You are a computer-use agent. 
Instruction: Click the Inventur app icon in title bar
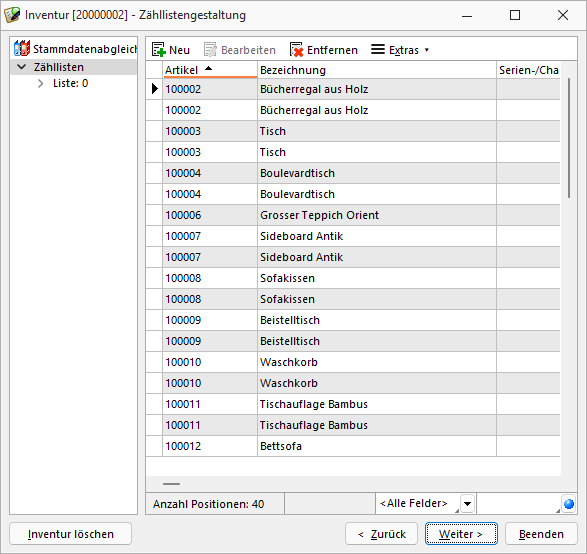point(12,15)
